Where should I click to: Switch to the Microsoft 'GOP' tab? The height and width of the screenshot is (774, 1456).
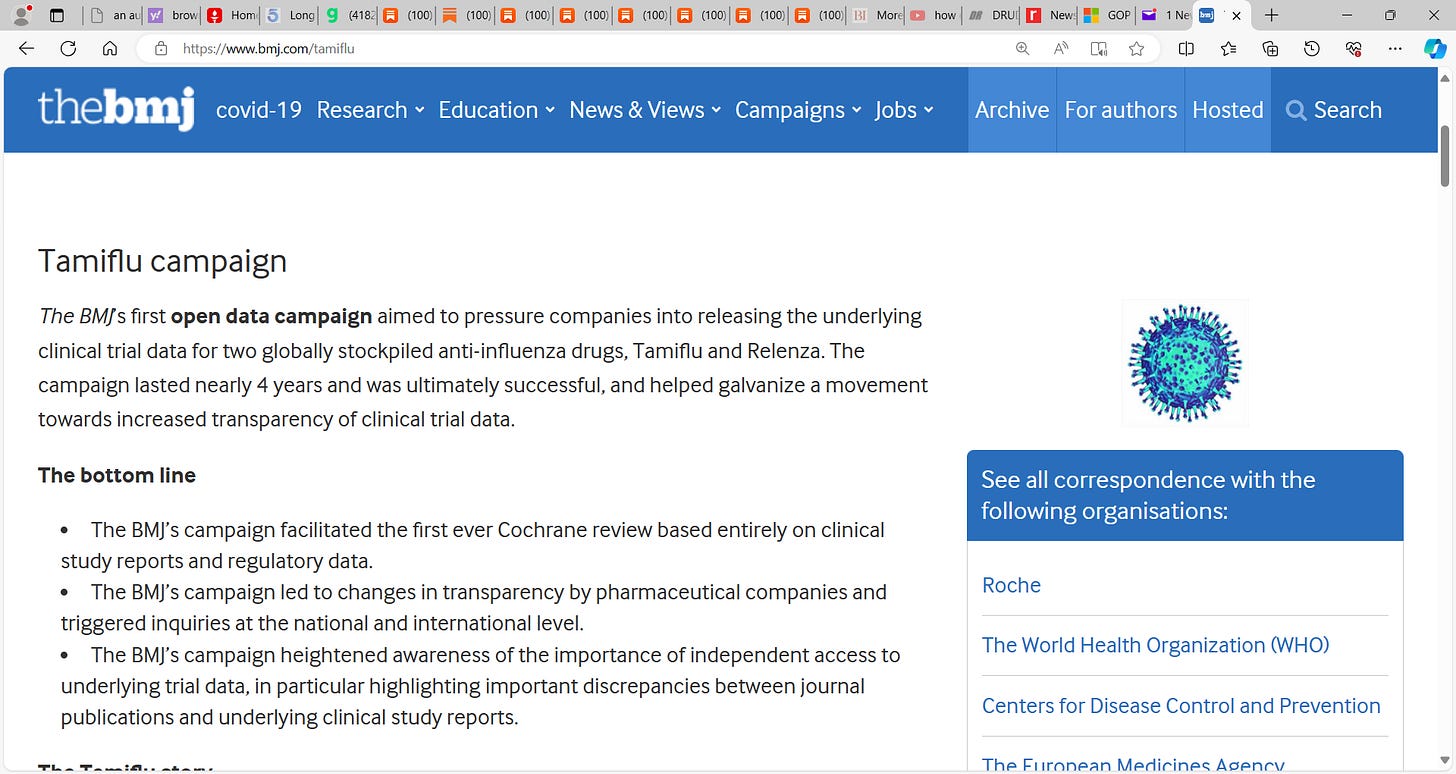pos(1108,15)
